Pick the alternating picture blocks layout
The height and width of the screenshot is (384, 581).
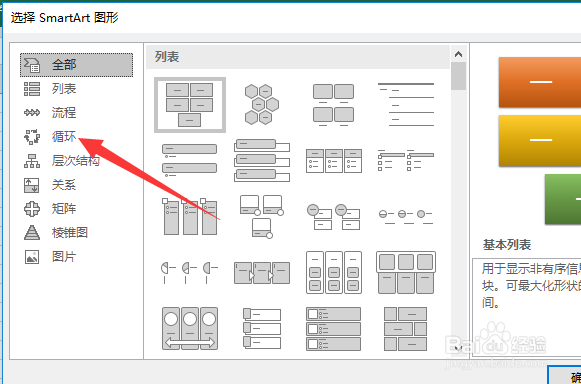tap(406, 328)
